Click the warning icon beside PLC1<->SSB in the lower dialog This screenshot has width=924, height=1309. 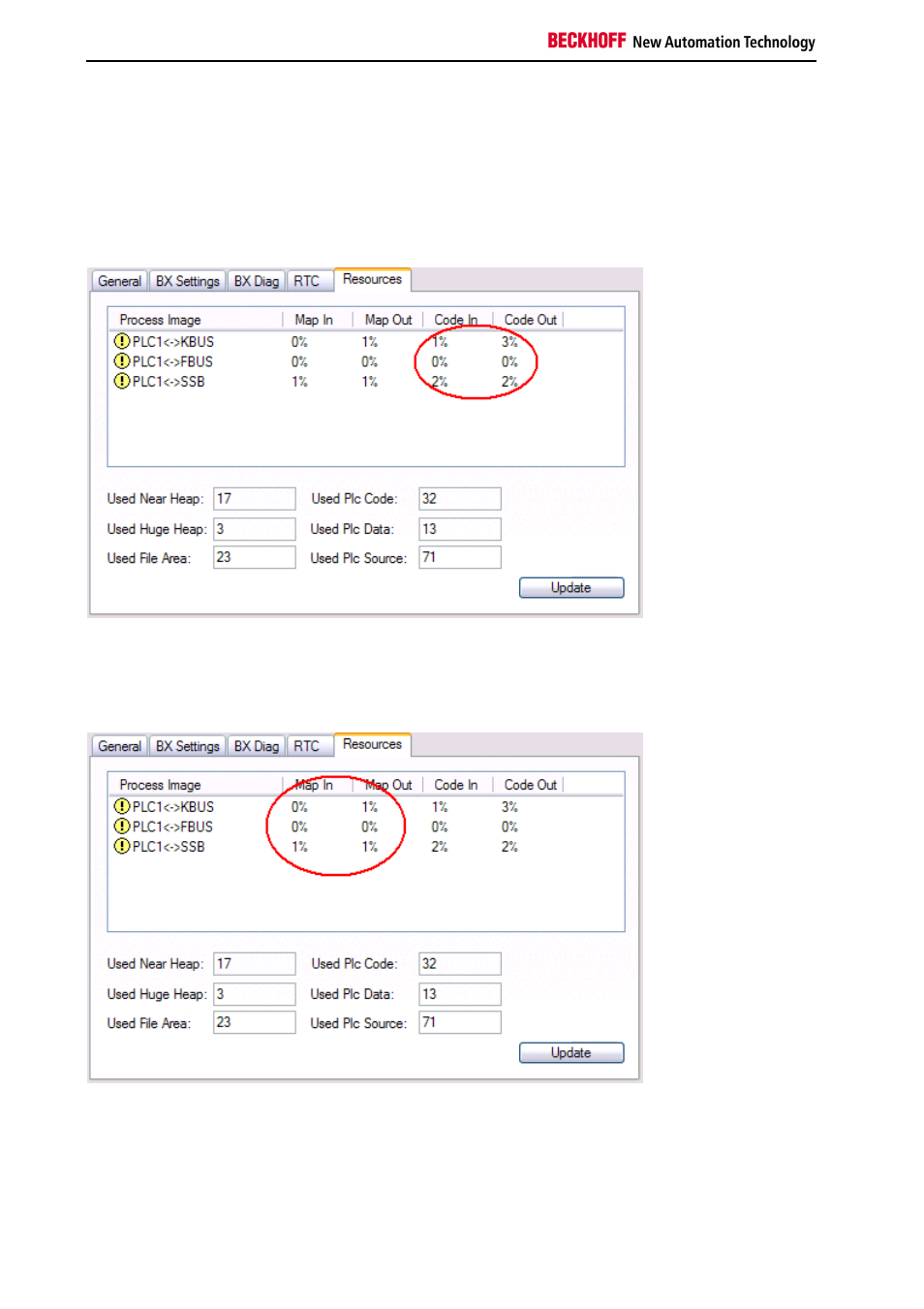click(x=122, y=846)
